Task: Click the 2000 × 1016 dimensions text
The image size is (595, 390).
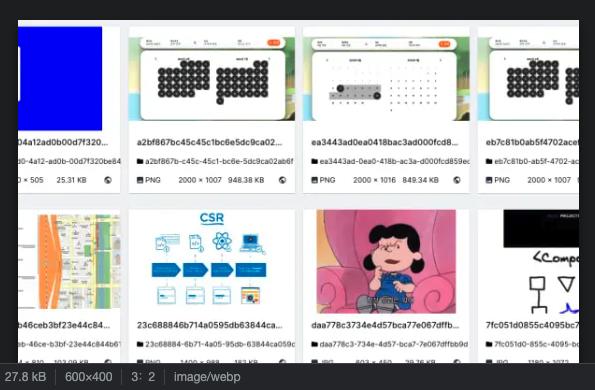Action: 375,180
